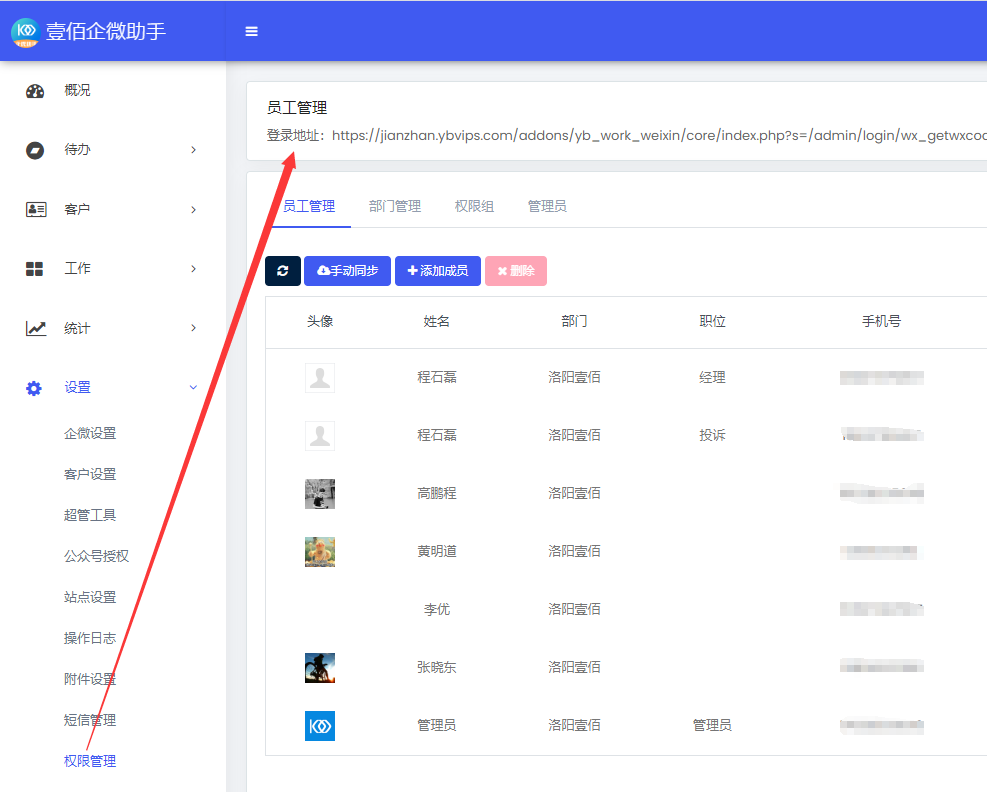Click the hamburger menu icon in header
This screenshot has width=987, height=792.
coord(251,31)
